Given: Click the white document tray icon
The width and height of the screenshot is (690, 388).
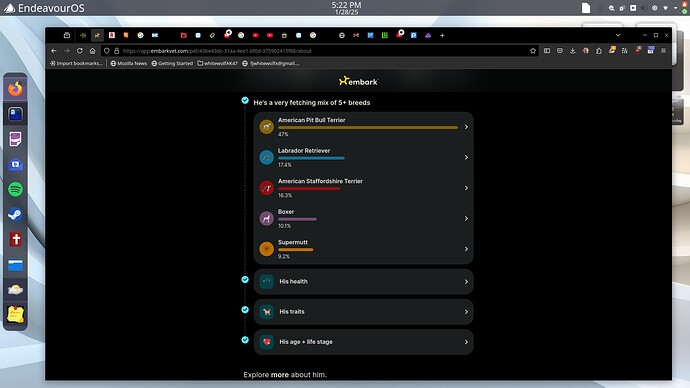Looking at the screenshot, I should click(x=586, y=8).
